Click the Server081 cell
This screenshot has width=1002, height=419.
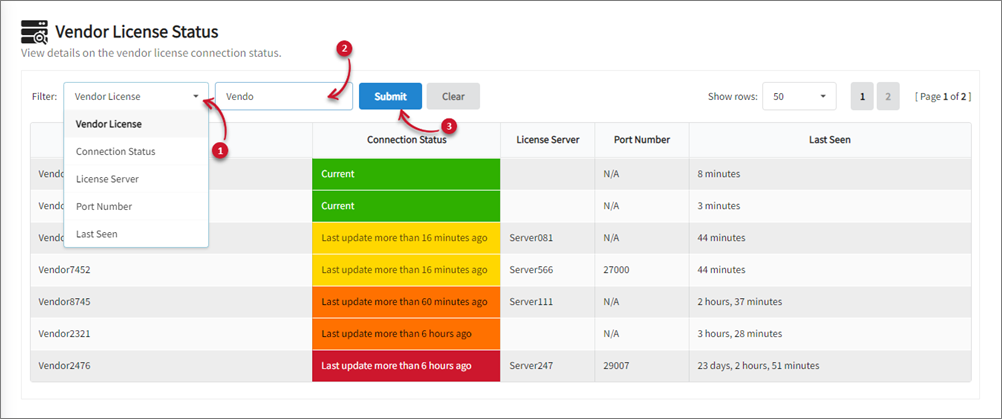(x=548, y=238)
